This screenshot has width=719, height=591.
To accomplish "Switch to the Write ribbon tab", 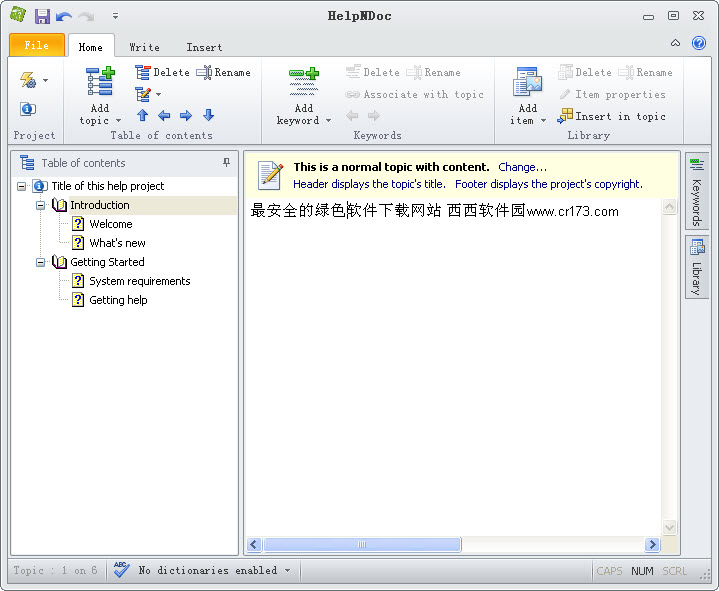I will click(x=144, y=47).
